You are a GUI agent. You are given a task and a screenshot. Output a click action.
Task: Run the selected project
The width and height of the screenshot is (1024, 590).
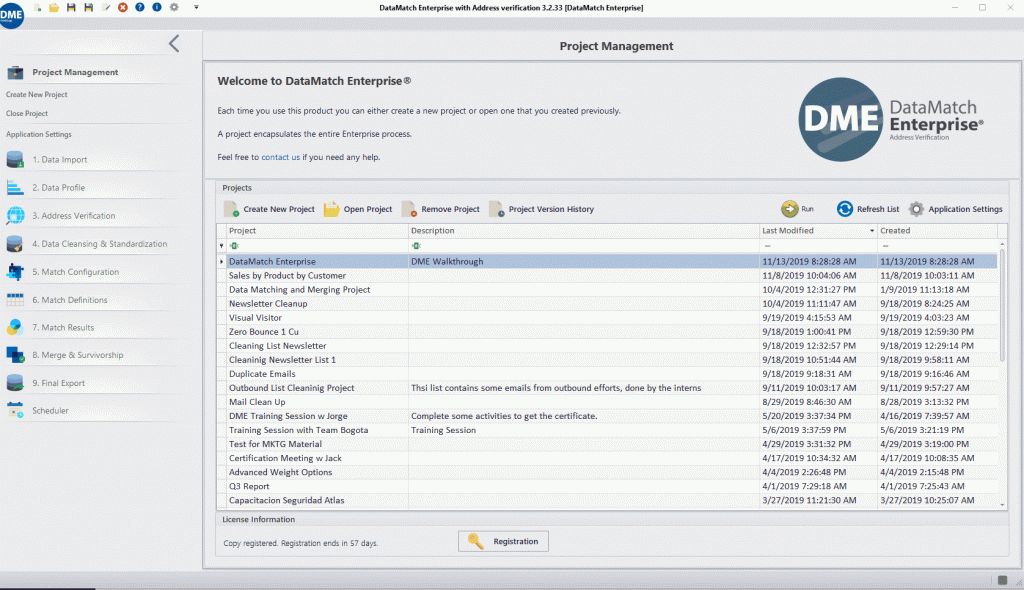click(797, 209)
